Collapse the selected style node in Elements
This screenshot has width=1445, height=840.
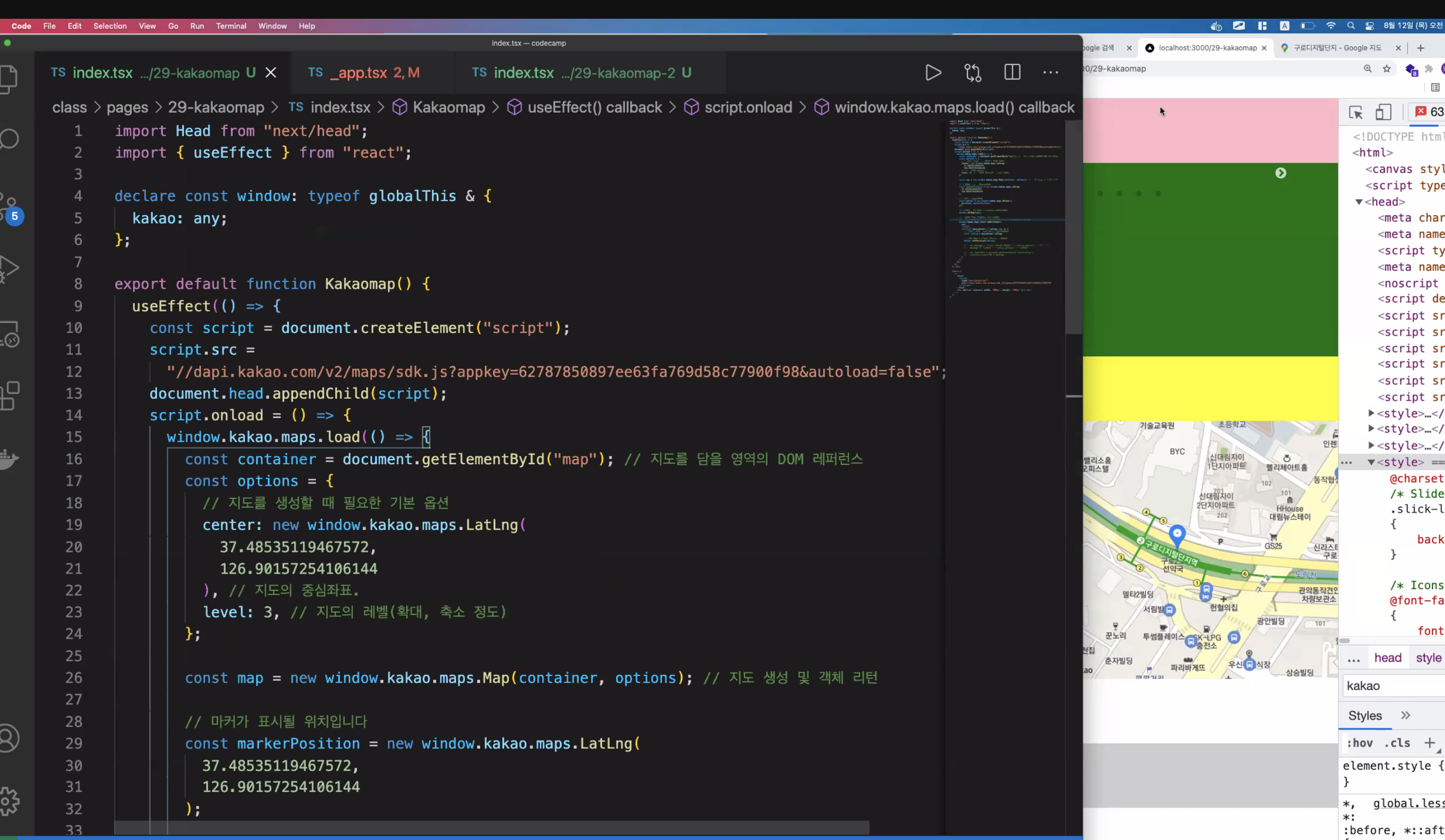coord(1371,462)
